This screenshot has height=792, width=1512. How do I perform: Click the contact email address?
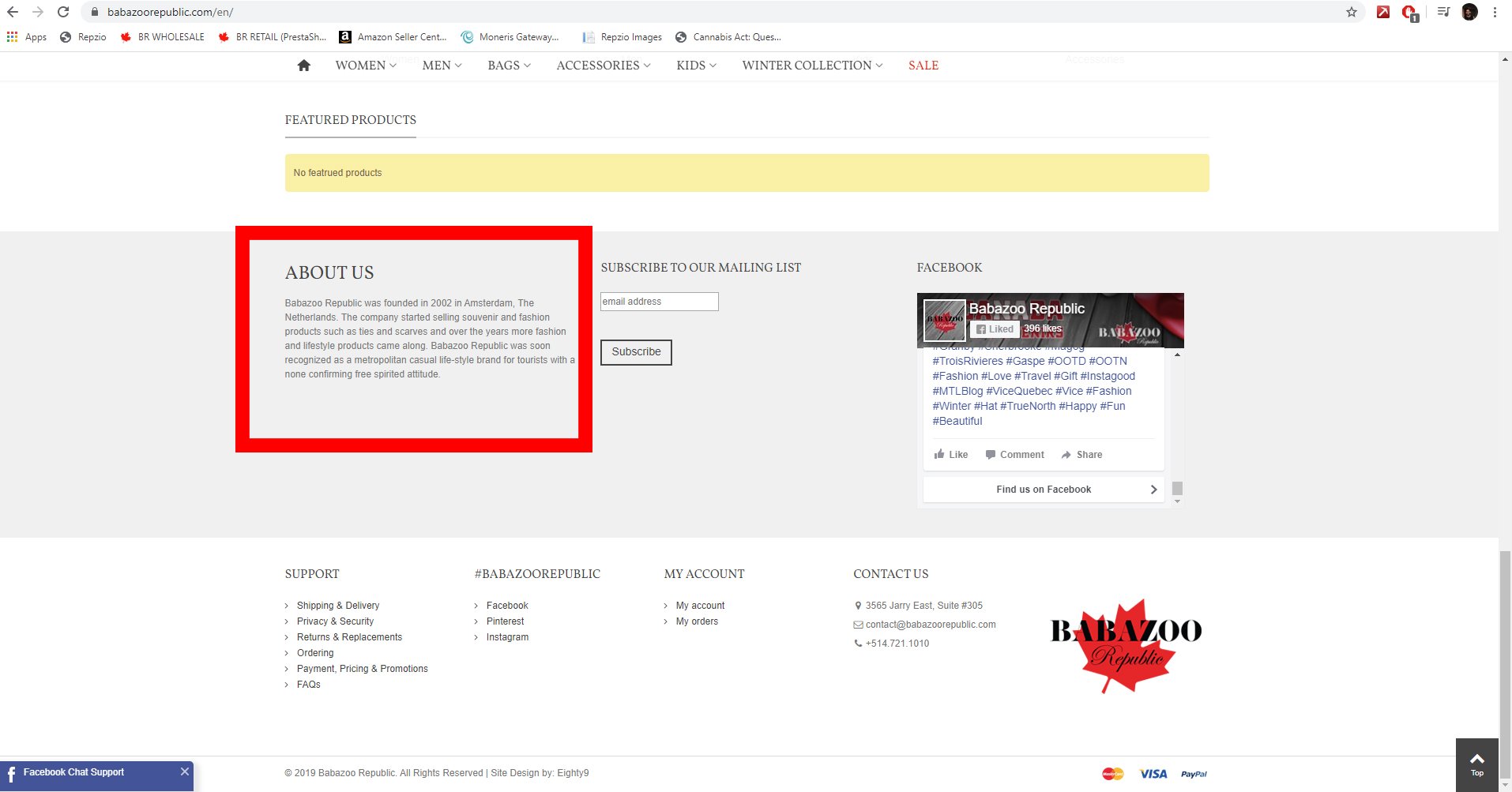[931, 625]
